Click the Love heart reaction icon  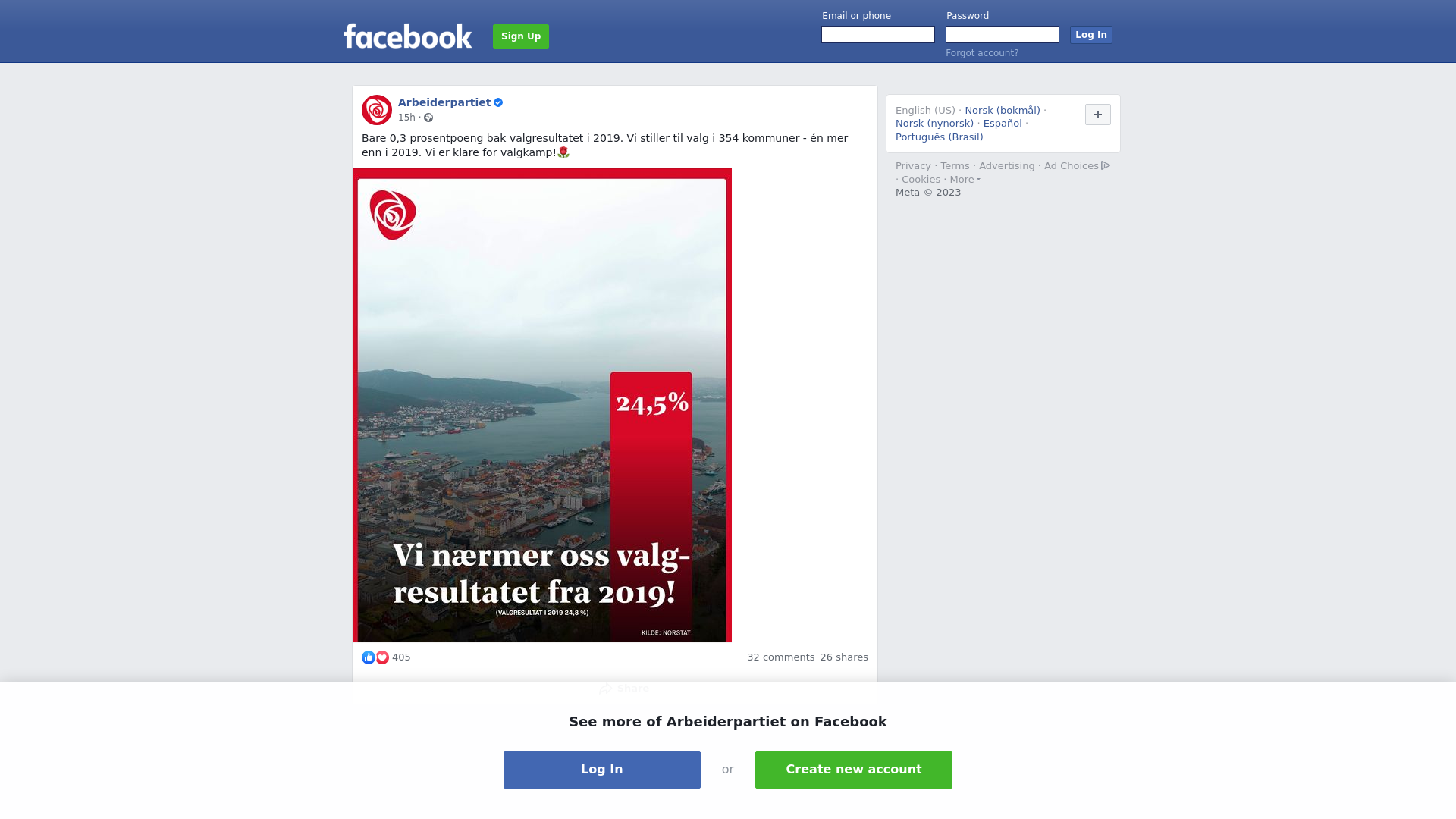[382, 657]
